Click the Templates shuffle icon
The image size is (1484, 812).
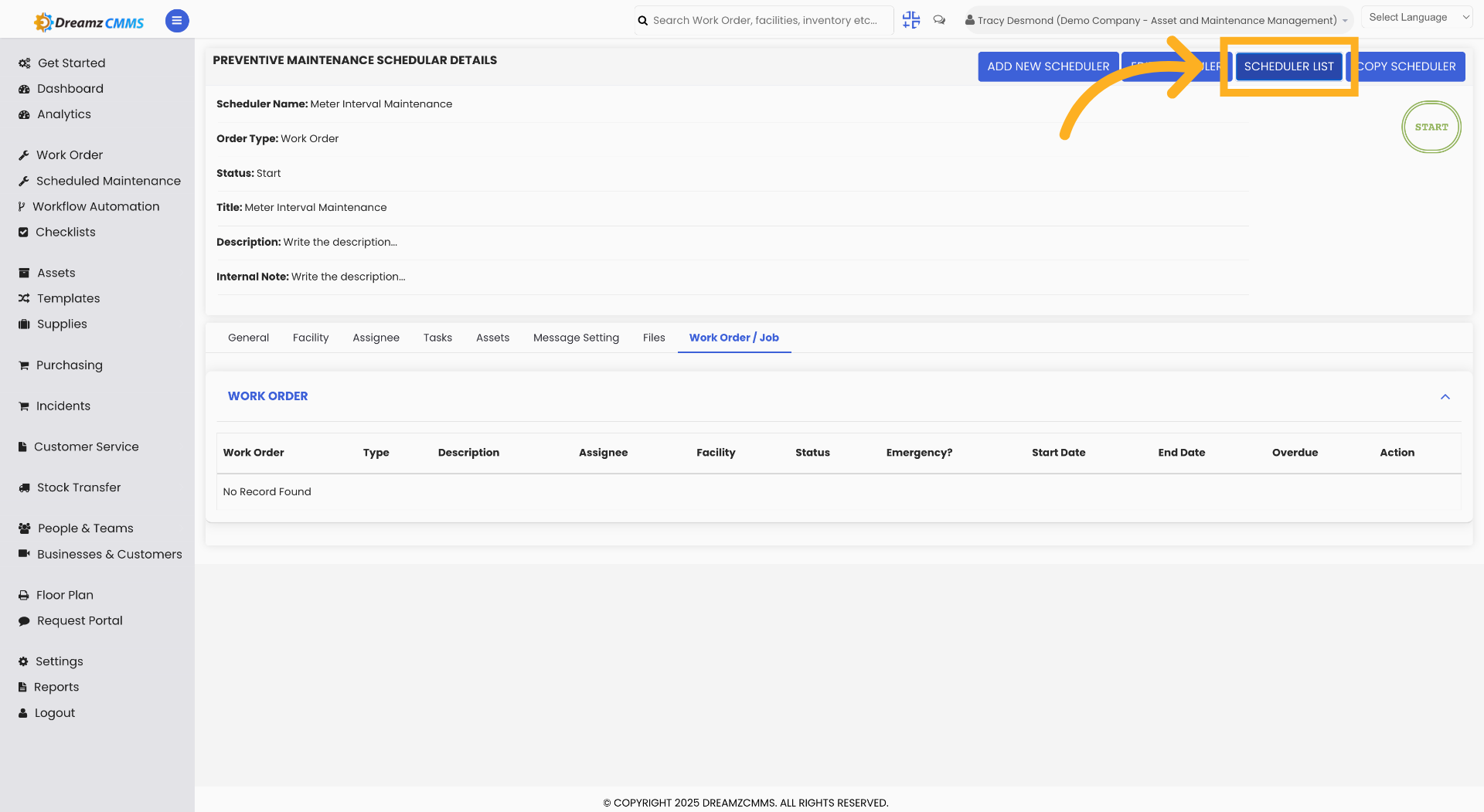pyautogui.click(x=24, y=298)
